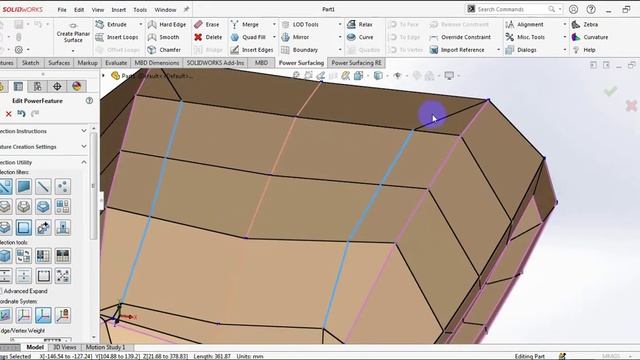Open the user account icon
This screenshot has width=640, height=360.
[x=573, y=9]
